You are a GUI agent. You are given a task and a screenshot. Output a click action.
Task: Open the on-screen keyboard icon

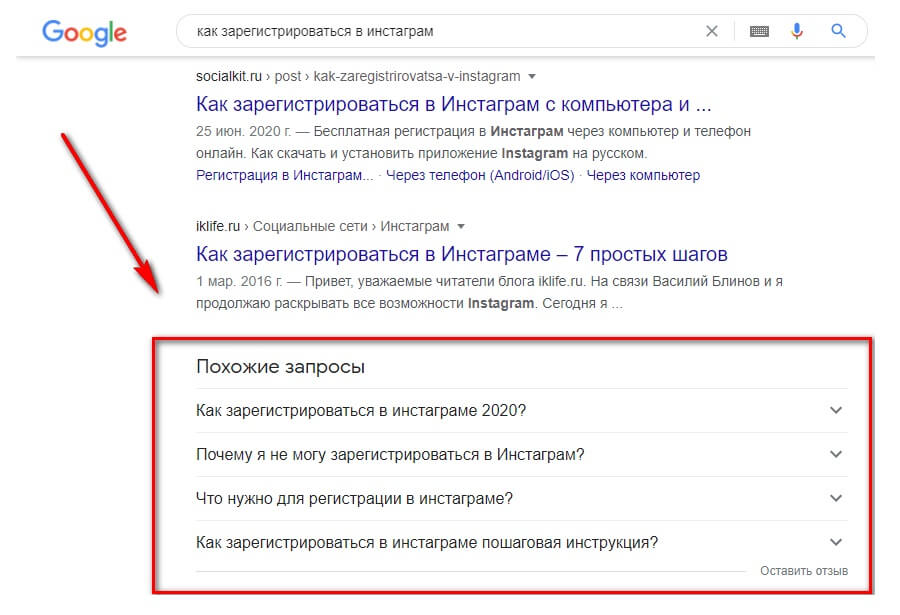[x=759, y=32]
